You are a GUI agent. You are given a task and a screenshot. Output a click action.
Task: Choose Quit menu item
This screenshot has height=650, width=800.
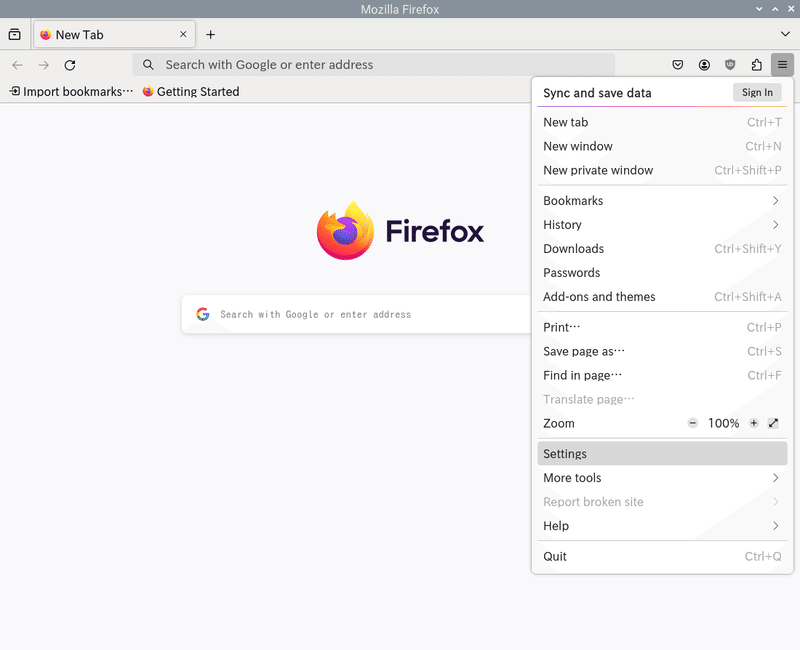(x=662, y=557)
